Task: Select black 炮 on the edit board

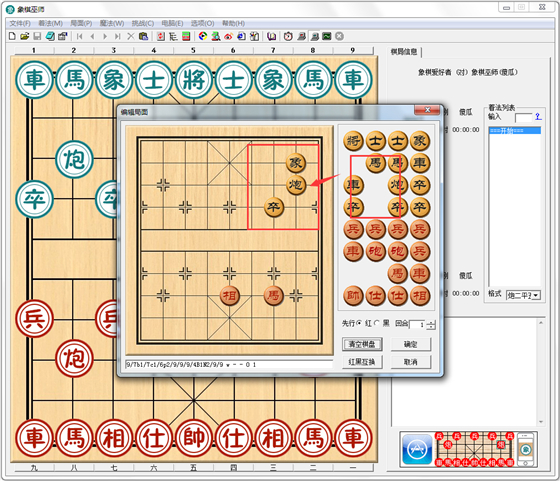Action: tap(296, 185)
